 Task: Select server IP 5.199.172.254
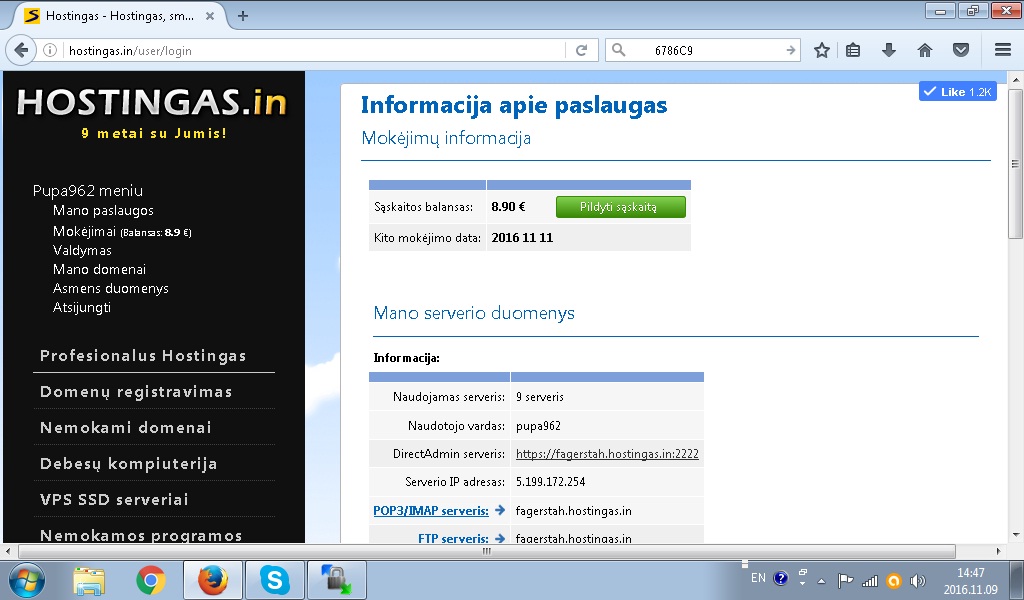click(551, 482)
